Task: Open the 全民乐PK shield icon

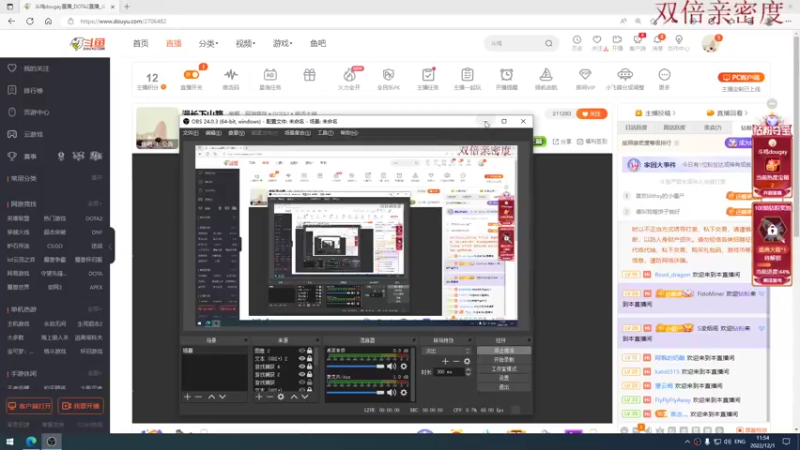Action: [388, 75]
